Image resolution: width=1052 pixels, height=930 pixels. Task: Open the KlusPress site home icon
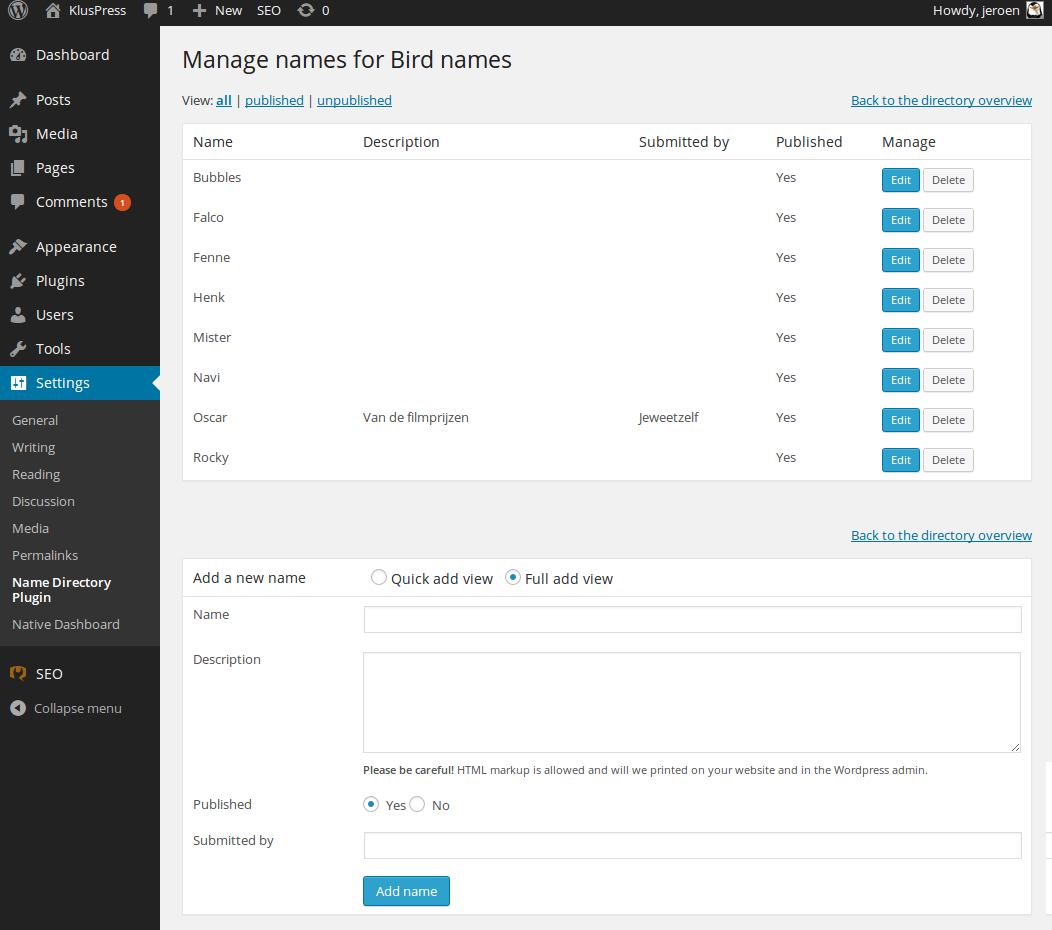(x=53, y=10)
